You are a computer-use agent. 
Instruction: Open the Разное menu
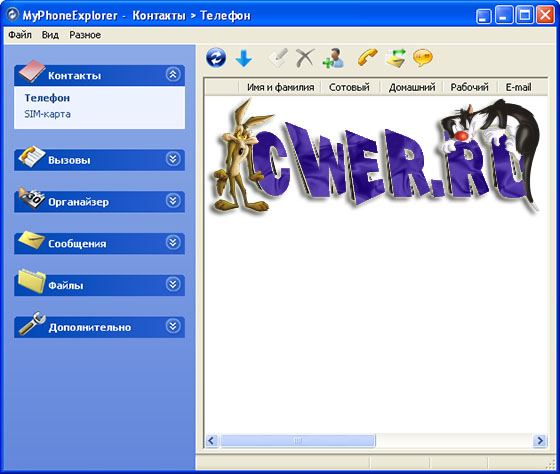pyautogui.click(x=85, y=35)
